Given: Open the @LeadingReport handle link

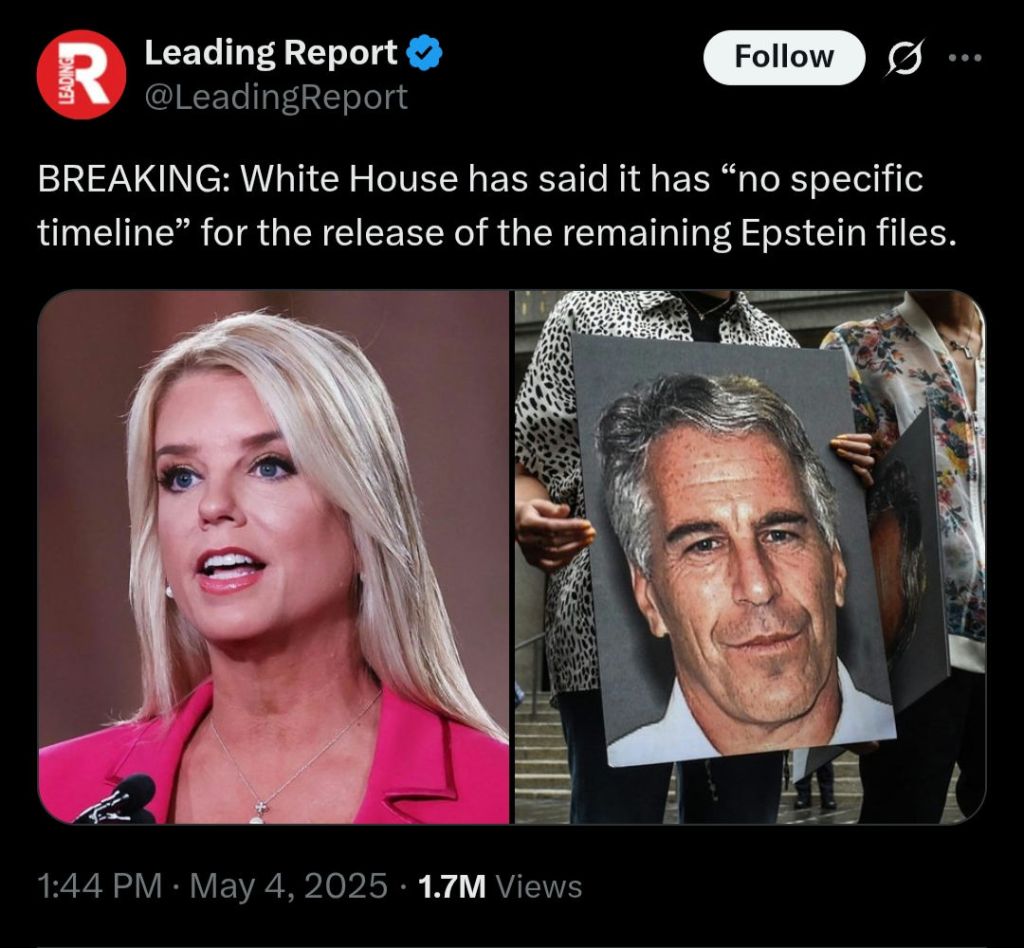Looking at the screenshot, I should [276, 97].
